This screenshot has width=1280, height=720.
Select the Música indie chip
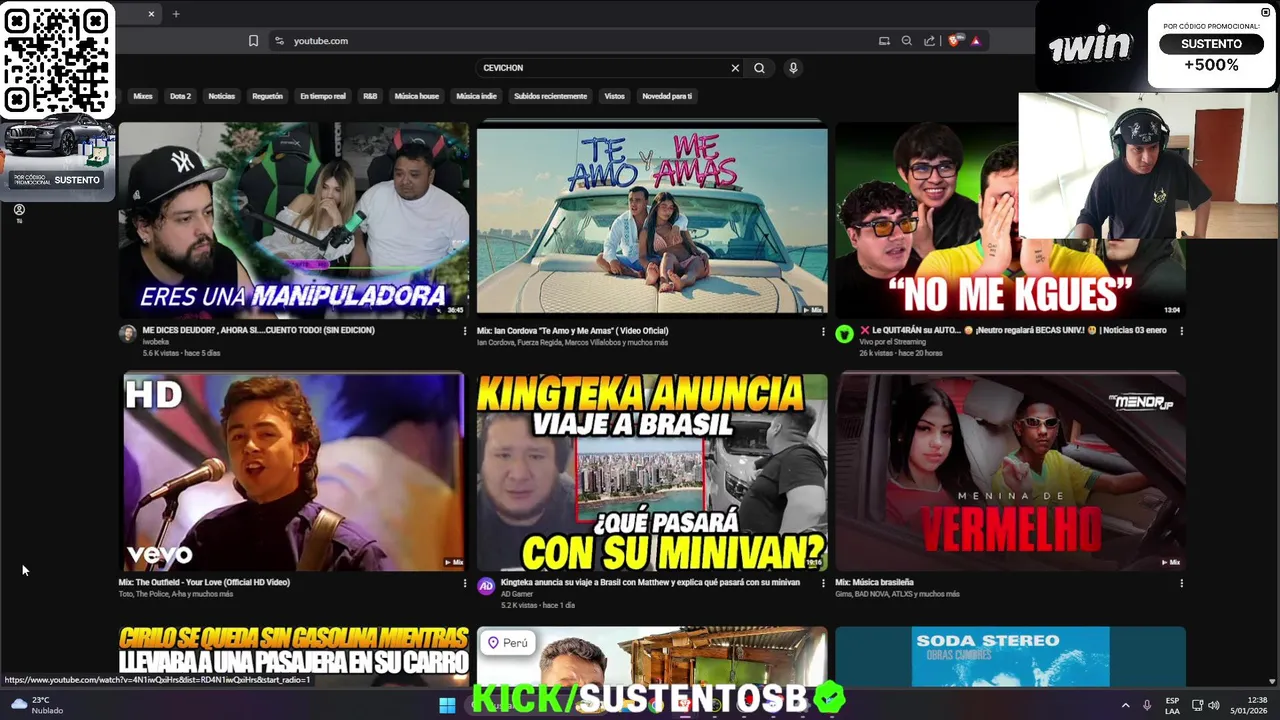click(x=476, y=96)
